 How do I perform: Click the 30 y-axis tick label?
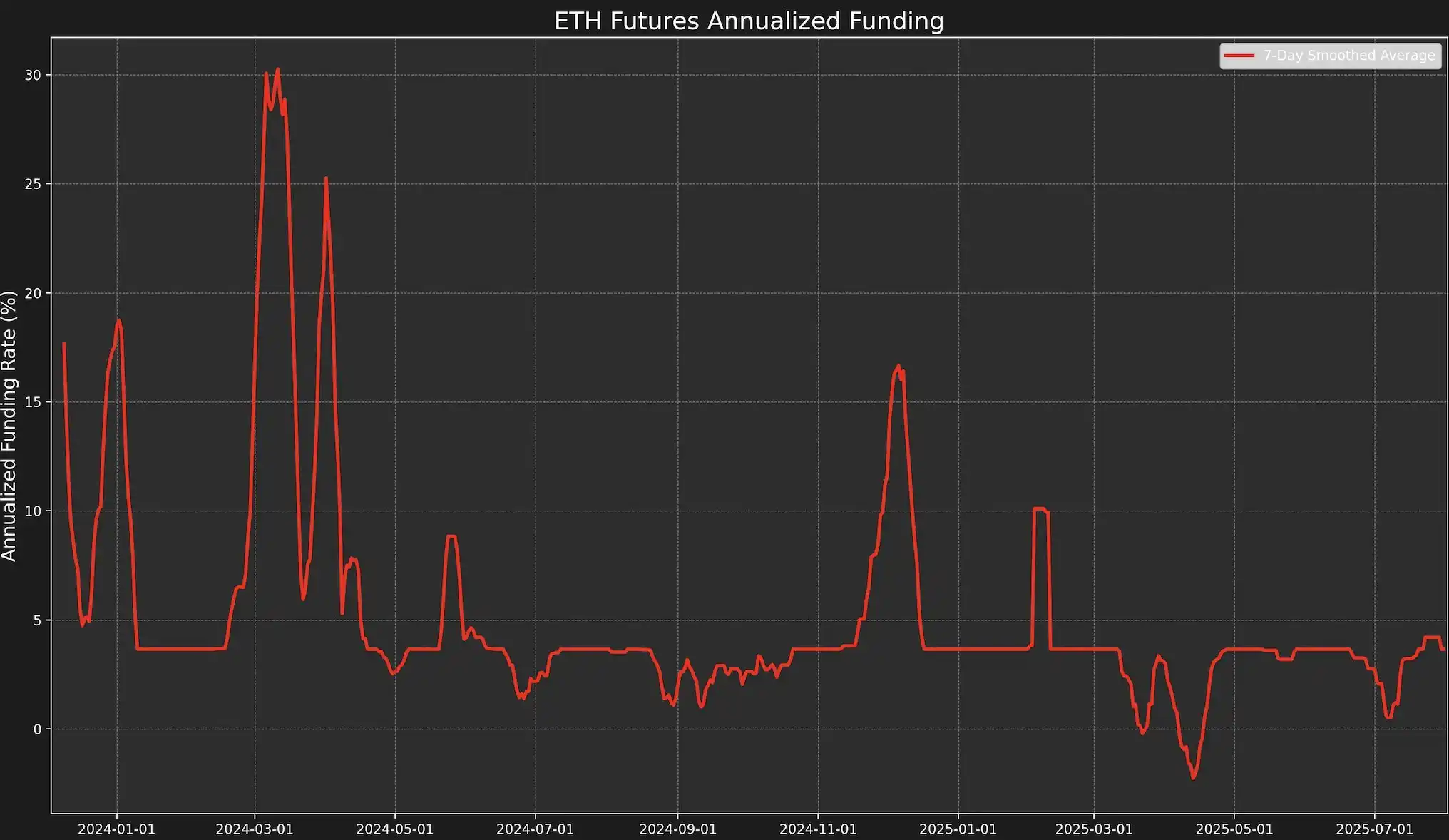[x=33, y=75]
